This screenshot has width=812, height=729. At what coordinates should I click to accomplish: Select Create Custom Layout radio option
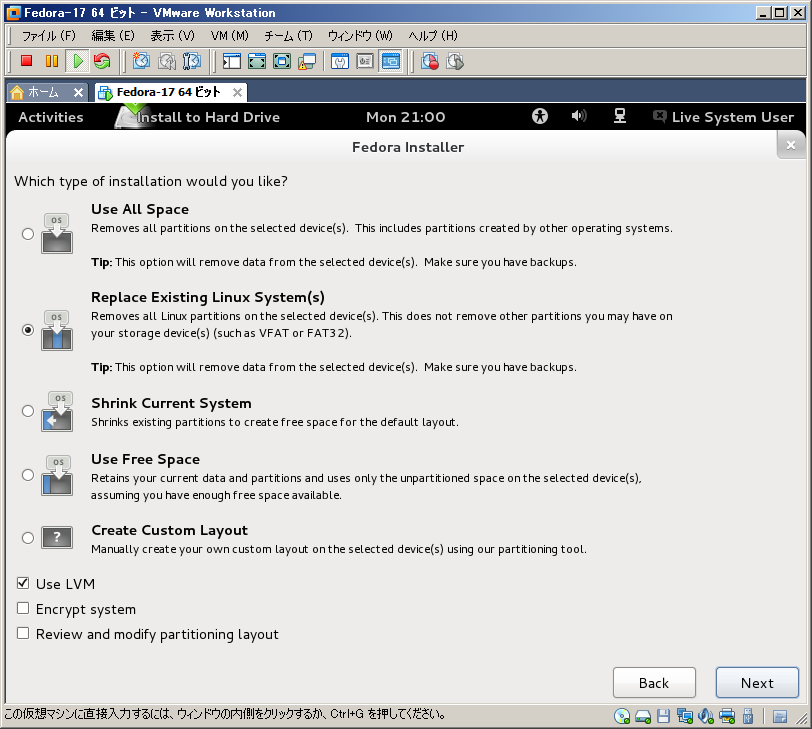pyautogui.click(x=28, y=539)
